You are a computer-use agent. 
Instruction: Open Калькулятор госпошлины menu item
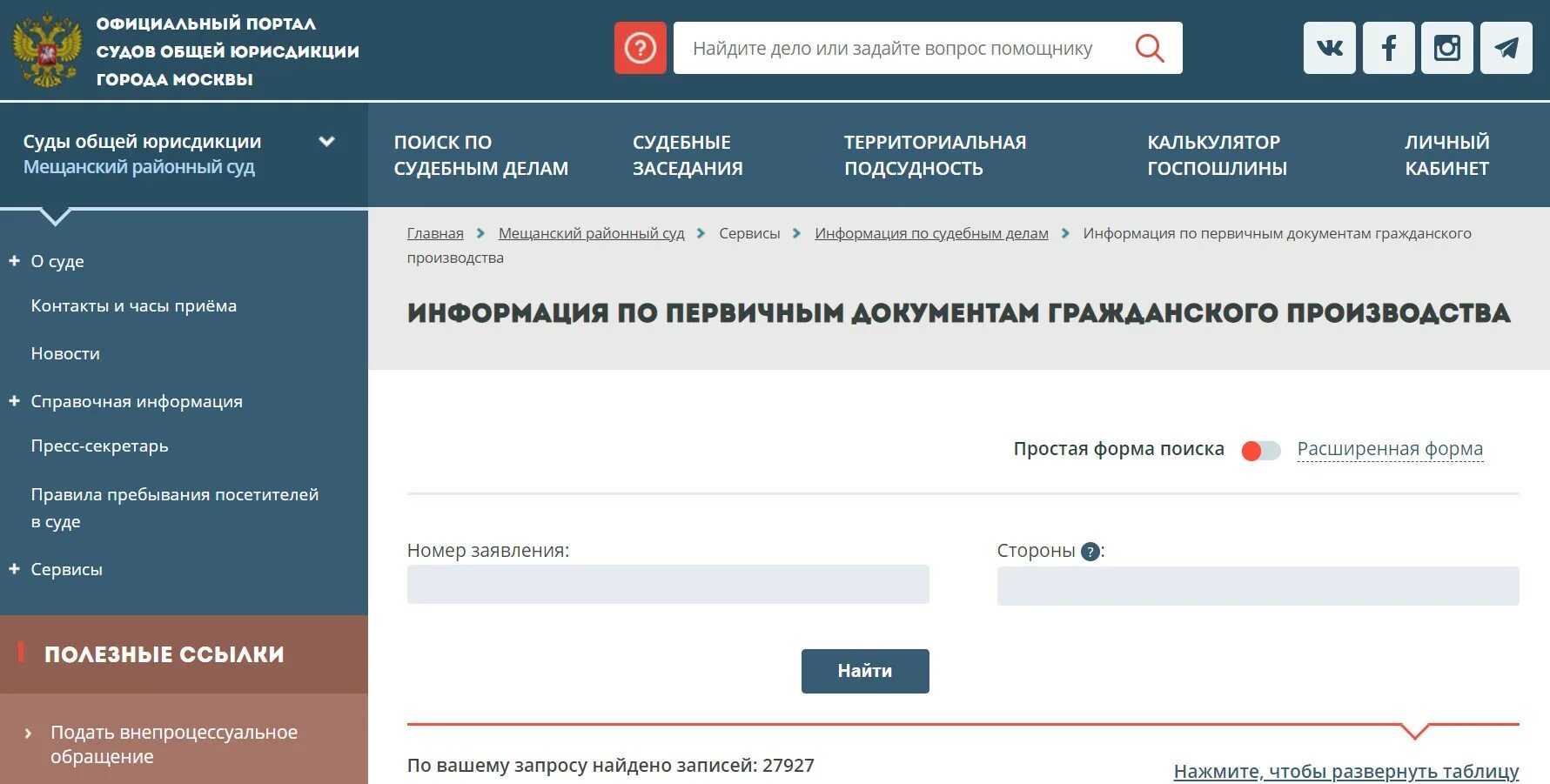pyautogui.click(x=1218, y=155)
